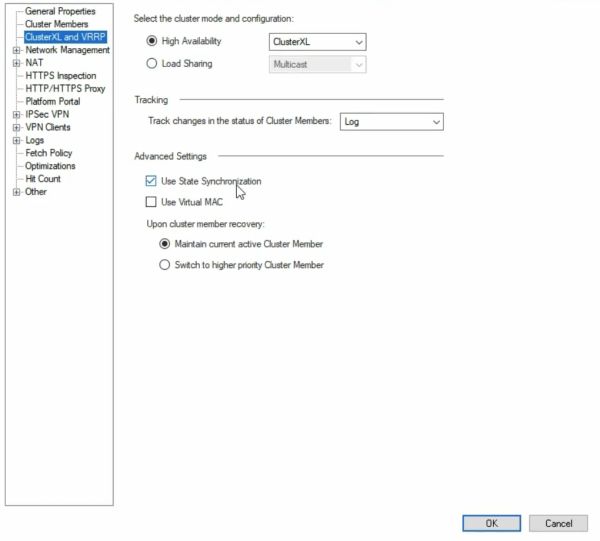Select Platform Portal in the tree
The height and width of the screenshot is (541, 600).
click(53, 101)
